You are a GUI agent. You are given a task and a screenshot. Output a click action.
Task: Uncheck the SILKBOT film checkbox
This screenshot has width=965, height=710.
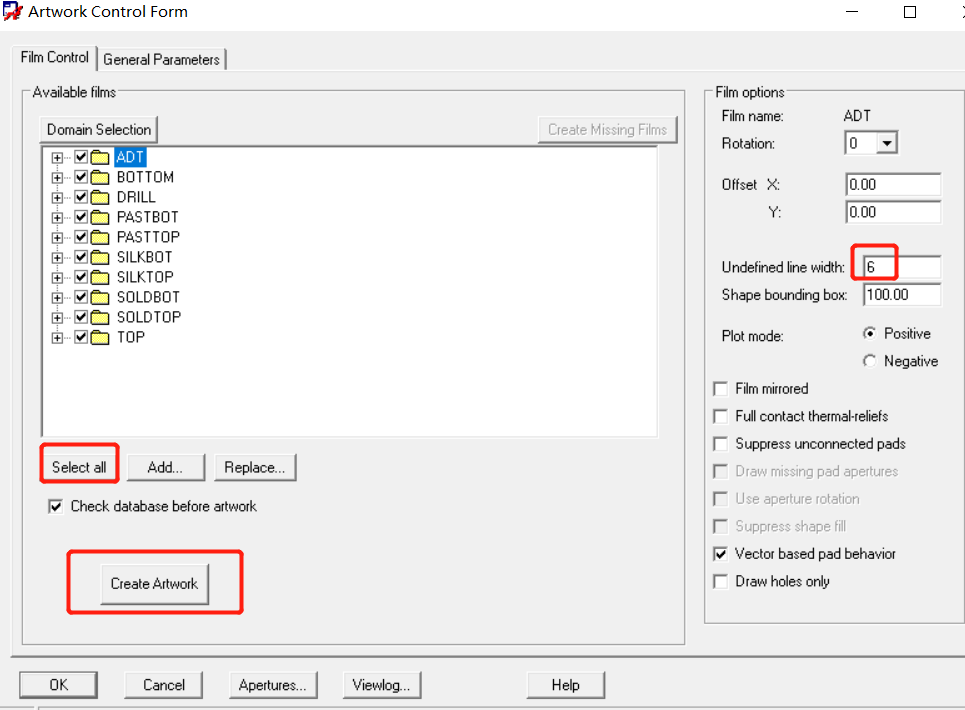pyautogui.click(x=81, y=257)
